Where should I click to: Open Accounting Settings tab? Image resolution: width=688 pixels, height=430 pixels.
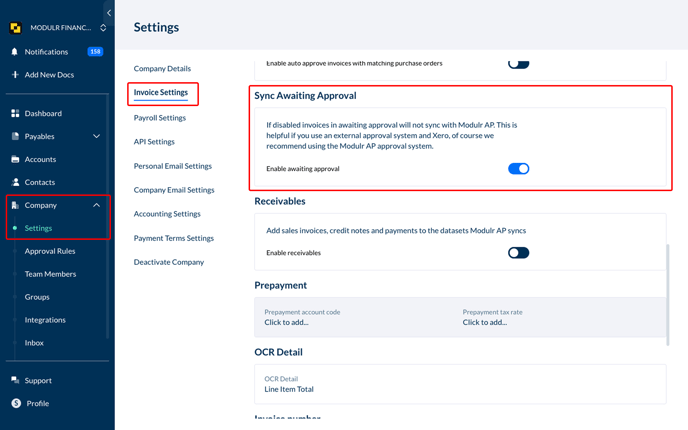pos(167,214)
